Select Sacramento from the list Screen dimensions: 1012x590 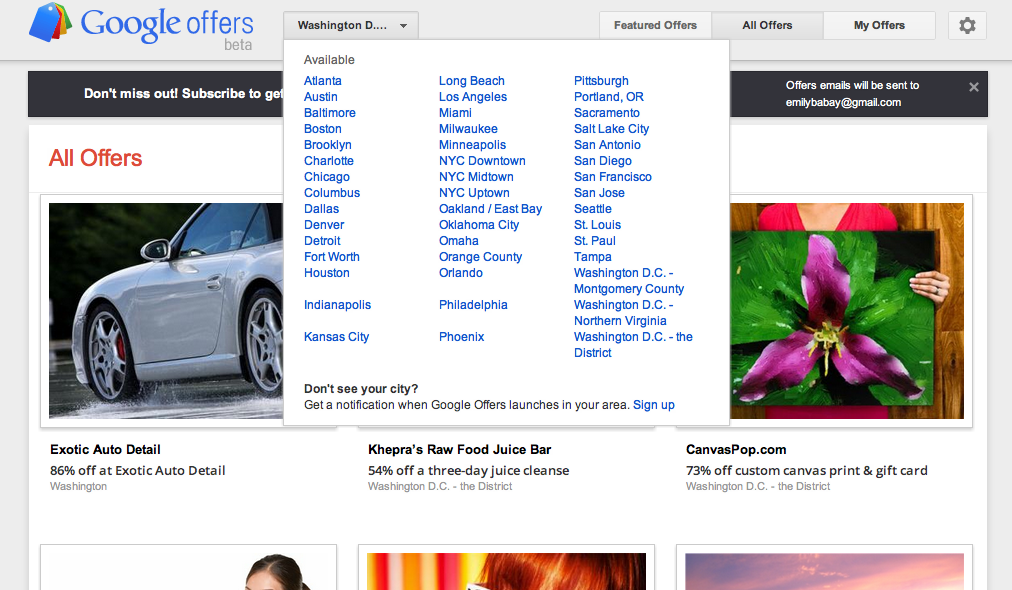607,113
